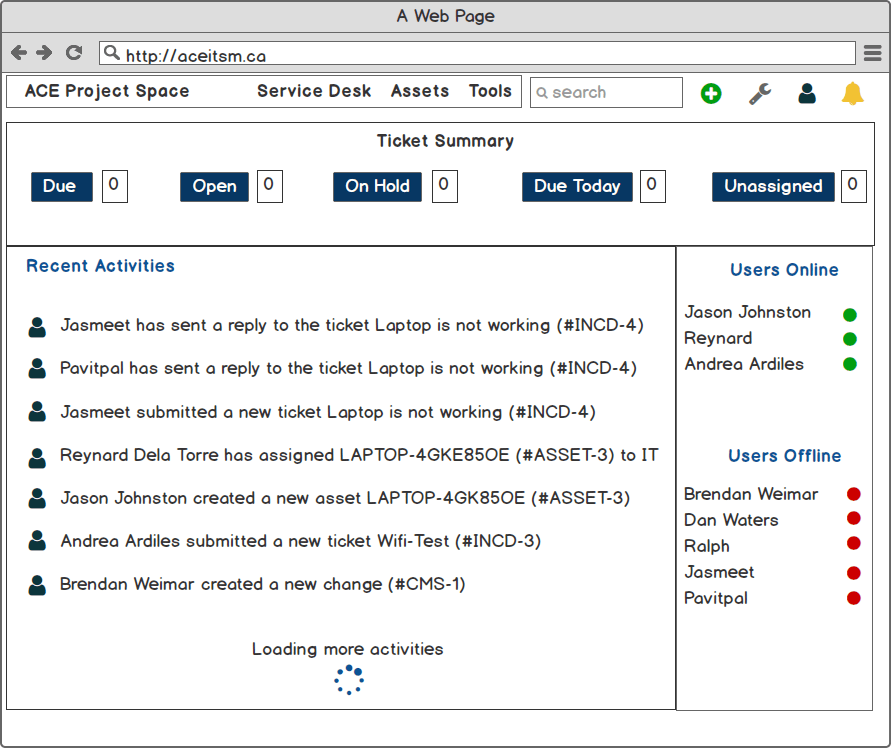Click the user icon beside Brendan Weimar activity
Screen dimensions: 891x748
(37, 585)
